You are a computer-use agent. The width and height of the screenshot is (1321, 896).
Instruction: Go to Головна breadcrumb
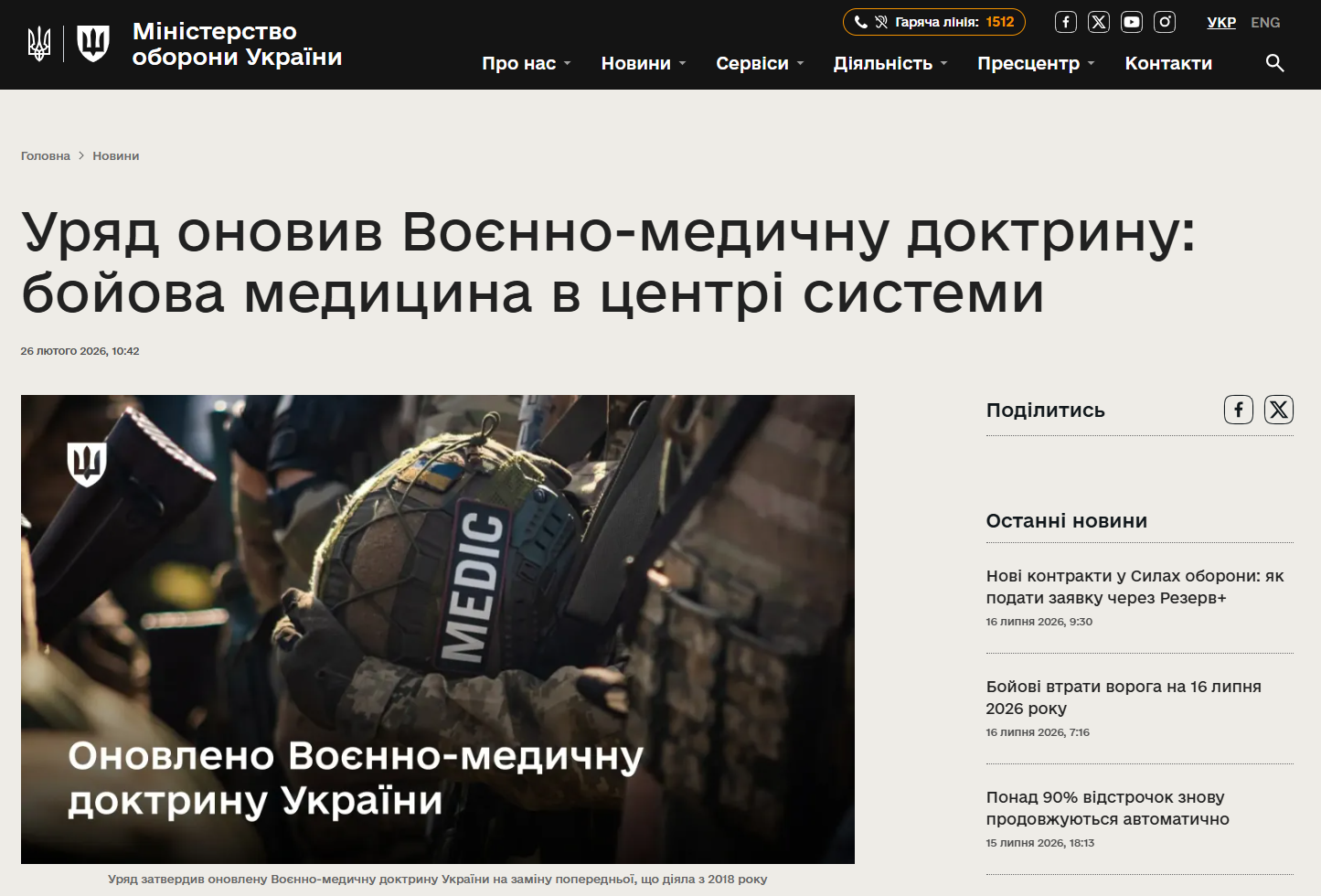[x=46, y=156]
